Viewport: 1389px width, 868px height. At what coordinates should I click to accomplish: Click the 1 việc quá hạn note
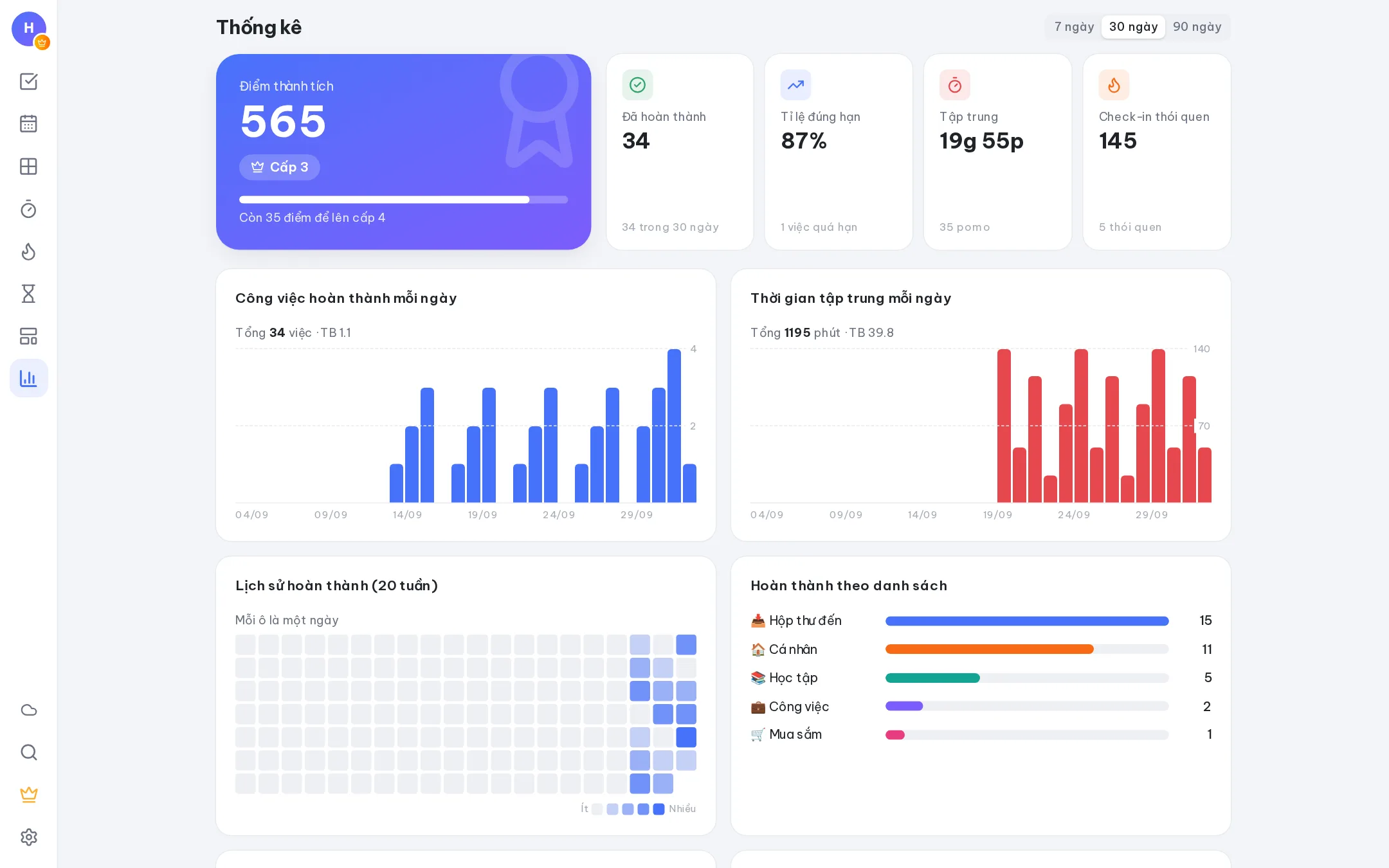pyautogui.click(x=819, y=227)
